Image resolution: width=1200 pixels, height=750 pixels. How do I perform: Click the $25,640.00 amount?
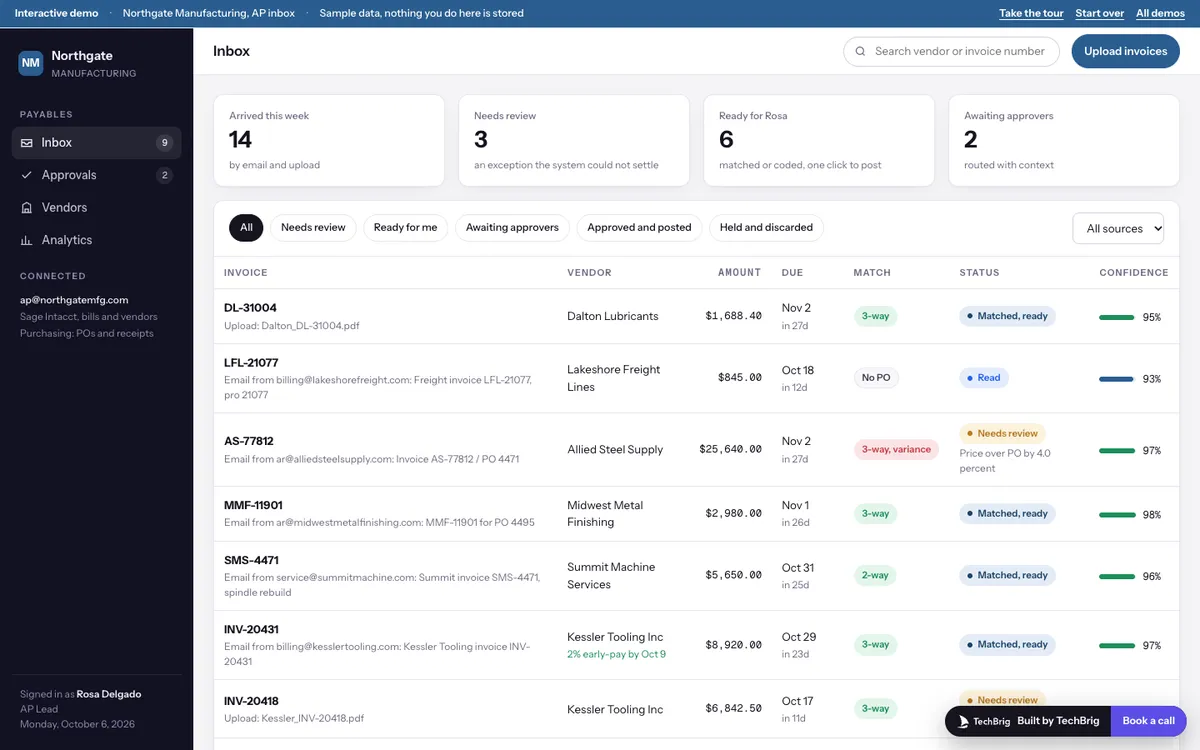[730, 450]
